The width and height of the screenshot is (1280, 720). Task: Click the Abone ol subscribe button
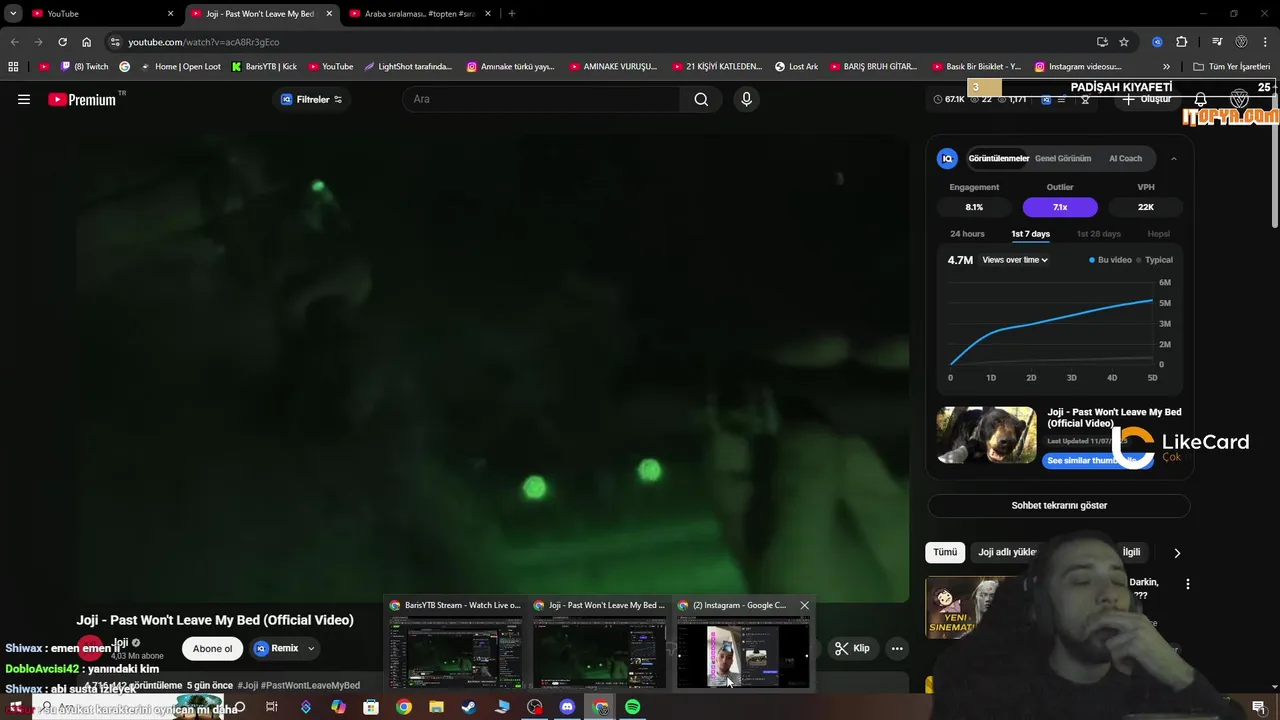pos(212,649)
